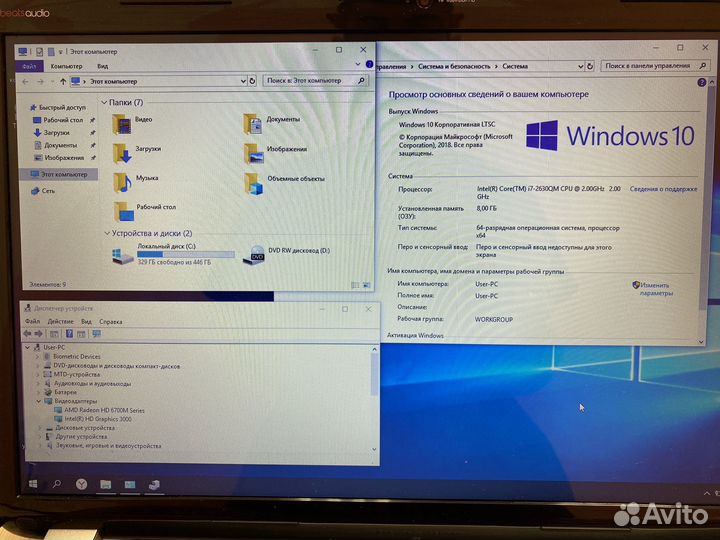Refresh the Explorer address bar
This screenshot has height=540, width=720.
(252, 81)
